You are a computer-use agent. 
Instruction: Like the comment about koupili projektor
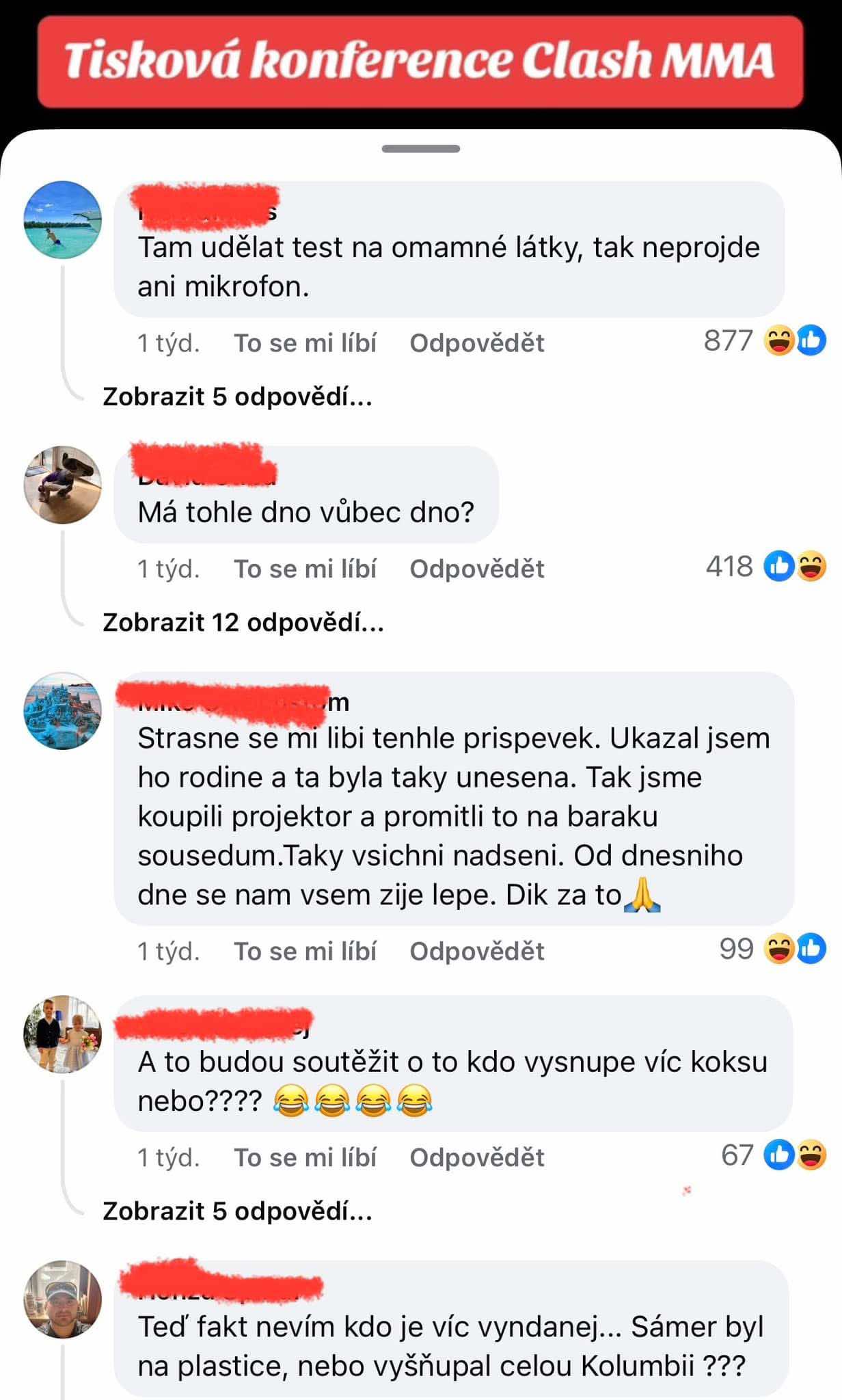(305, 951)
